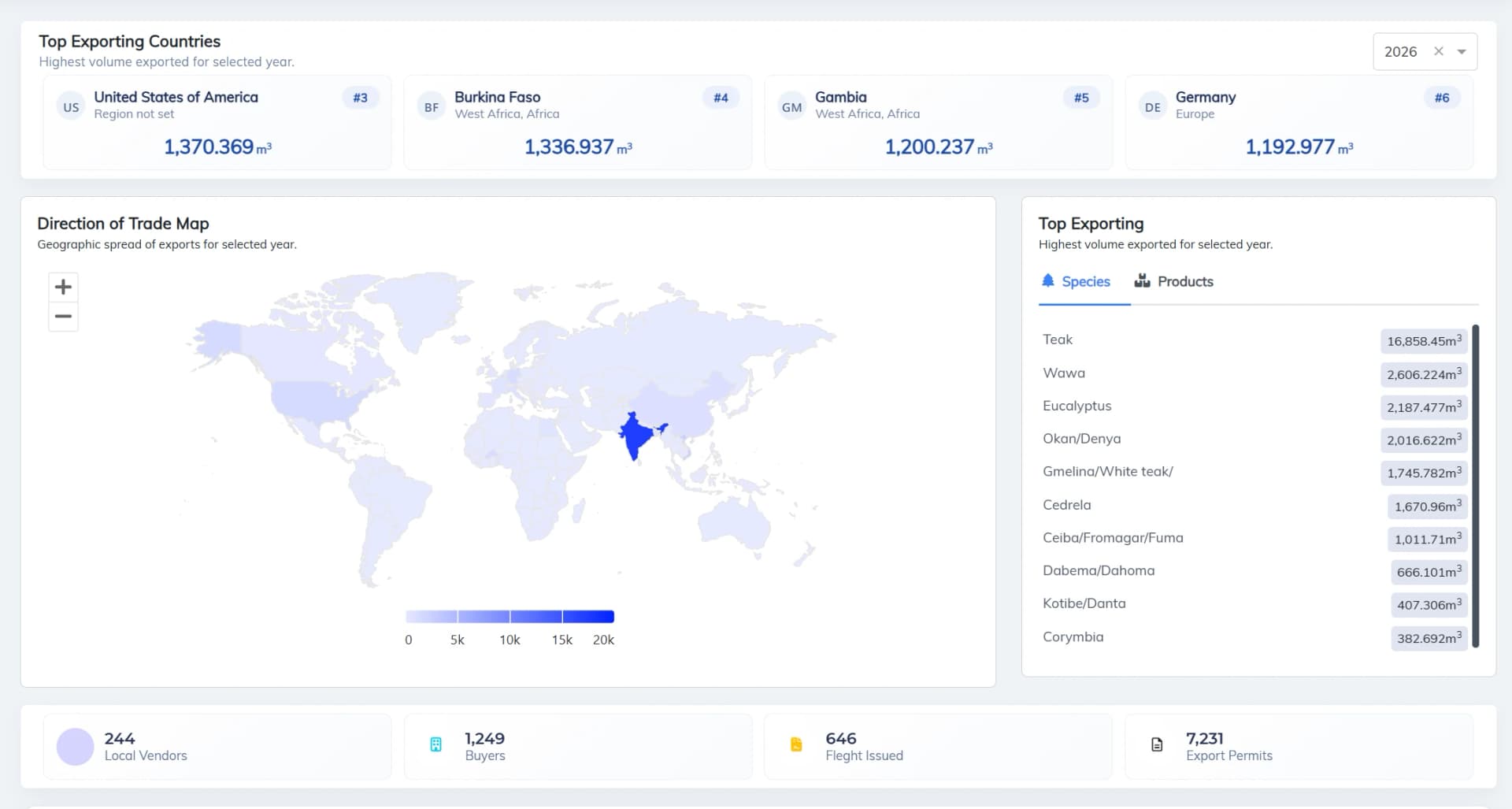
Task: Select the darkest legend color band
Action: pyautogui.click(x=588, y=617)
